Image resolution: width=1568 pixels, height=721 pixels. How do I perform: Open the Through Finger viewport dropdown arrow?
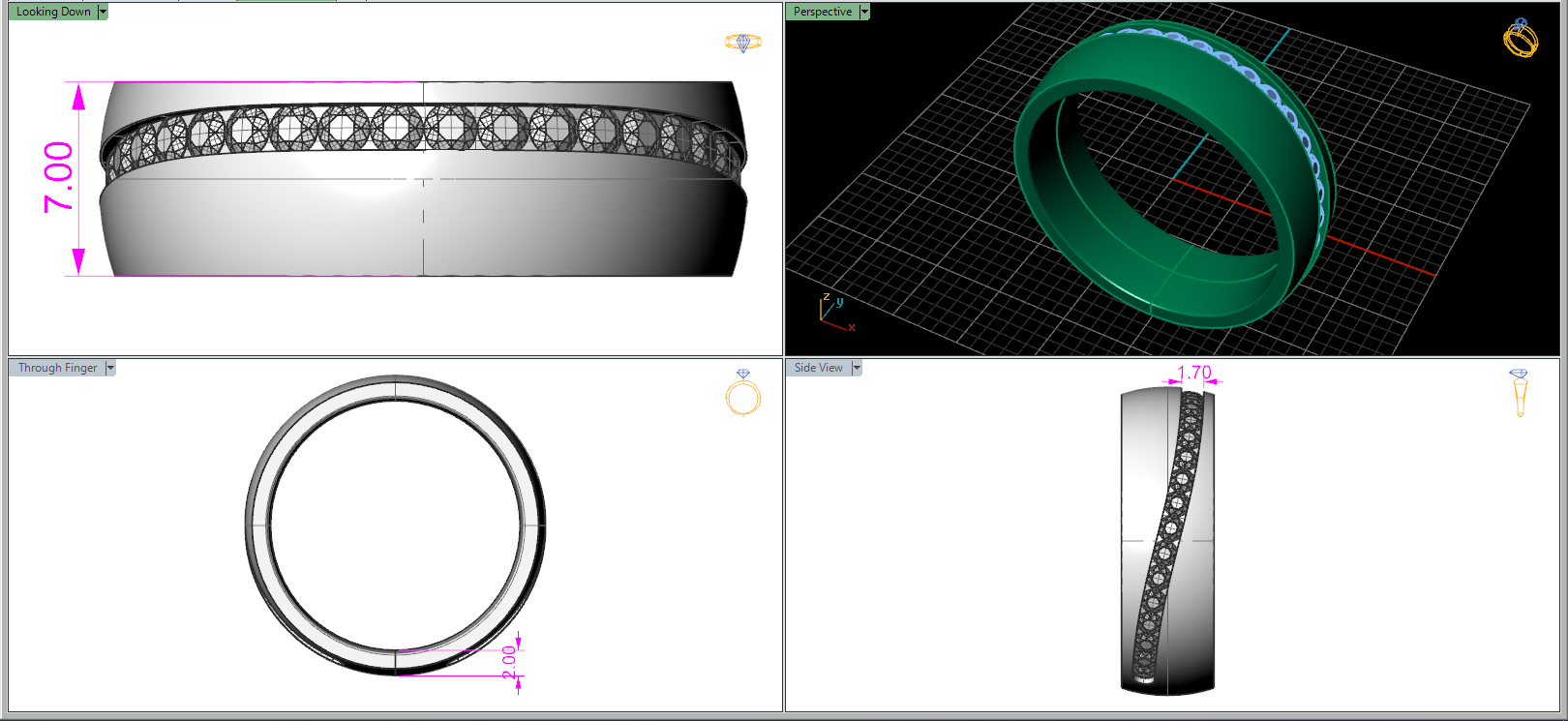(x=110, y=368)
